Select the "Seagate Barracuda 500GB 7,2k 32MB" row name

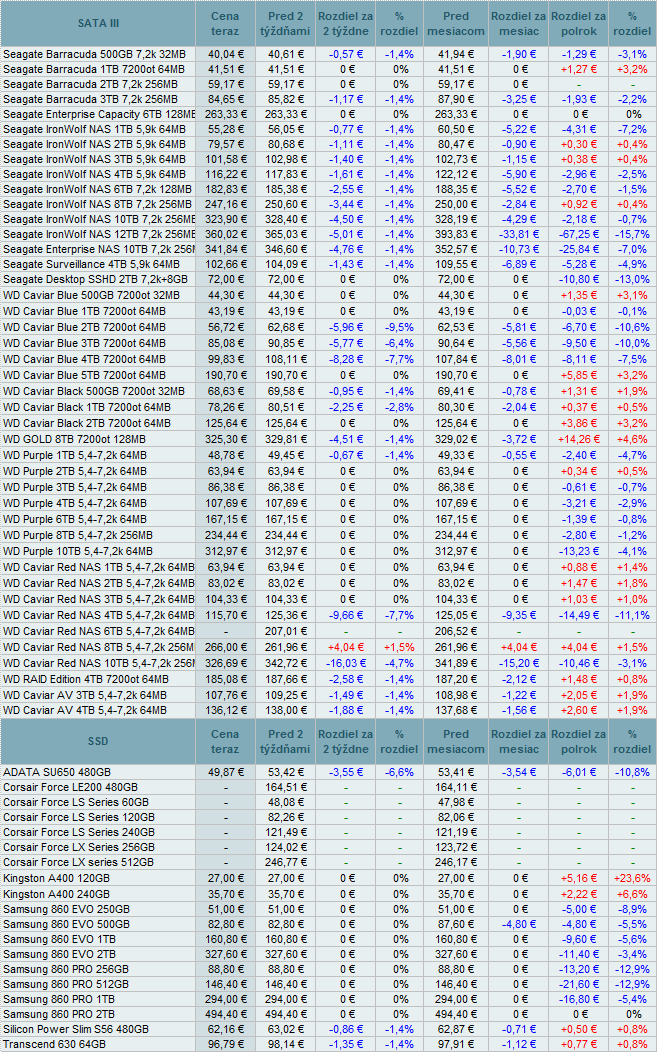point(94,54)
